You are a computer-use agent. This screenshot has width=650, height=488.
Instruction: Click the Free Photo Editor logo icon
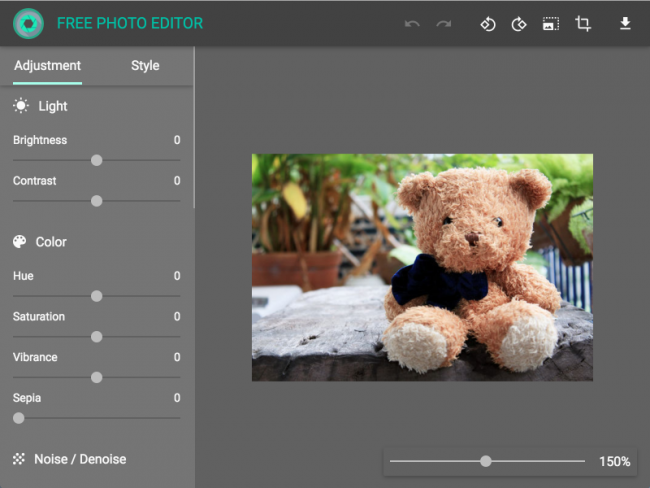tap(28, 24)
